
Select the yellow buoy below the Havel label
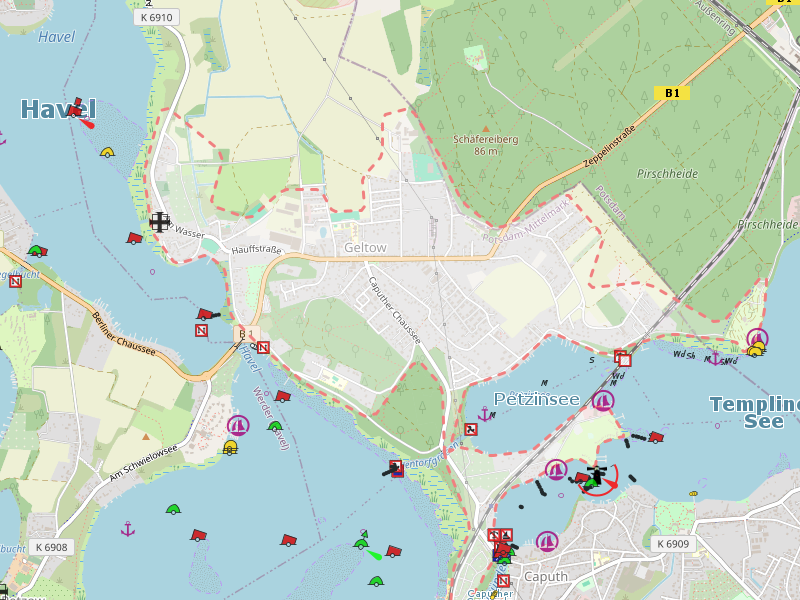[107, 153]
